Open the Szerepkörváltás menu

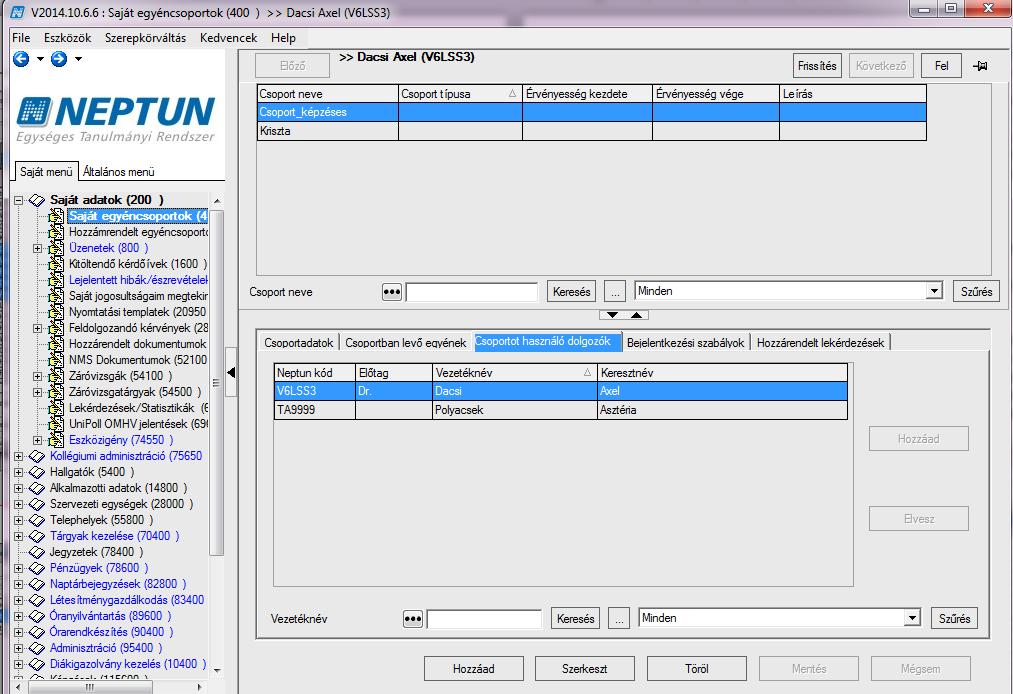coord(145,38)
